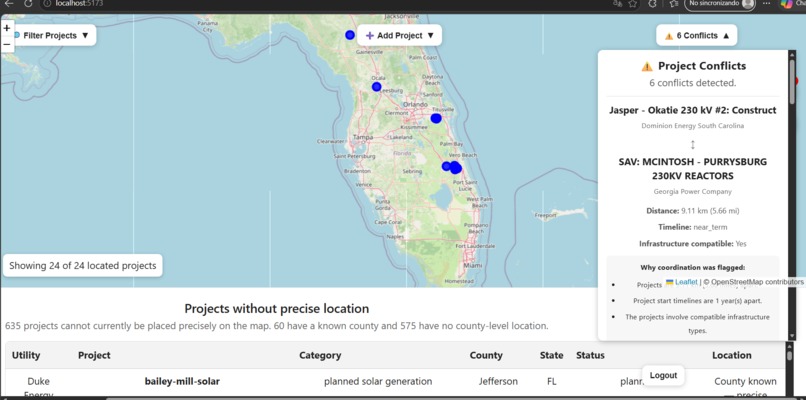Click the State column header
806x400 pixels.
coord(552,355)
